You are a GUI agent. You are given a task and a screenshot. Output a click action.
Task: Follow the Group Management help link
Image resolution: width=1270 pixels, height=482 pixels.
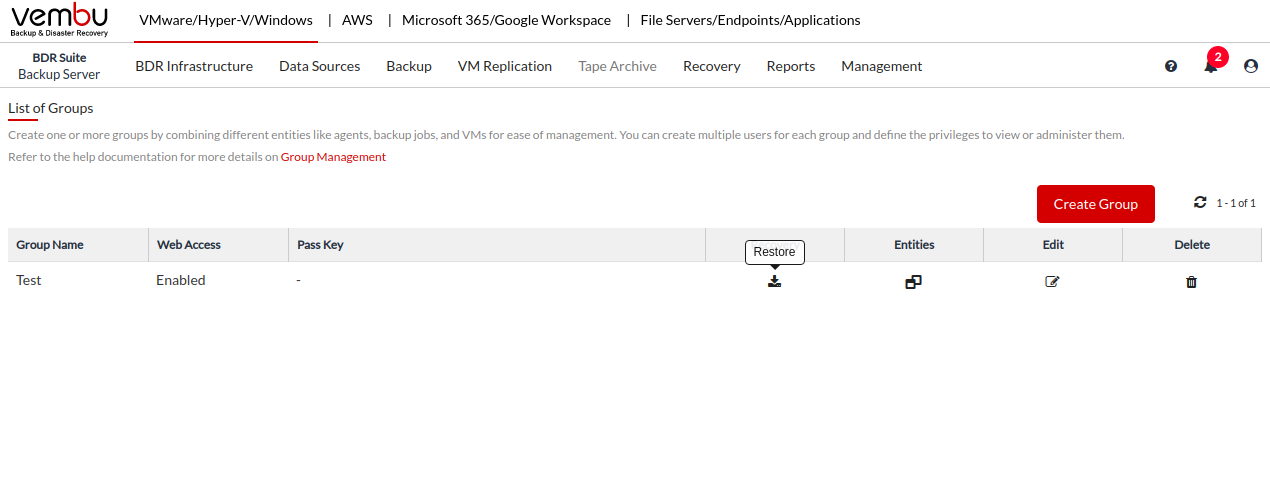(333, 157)
